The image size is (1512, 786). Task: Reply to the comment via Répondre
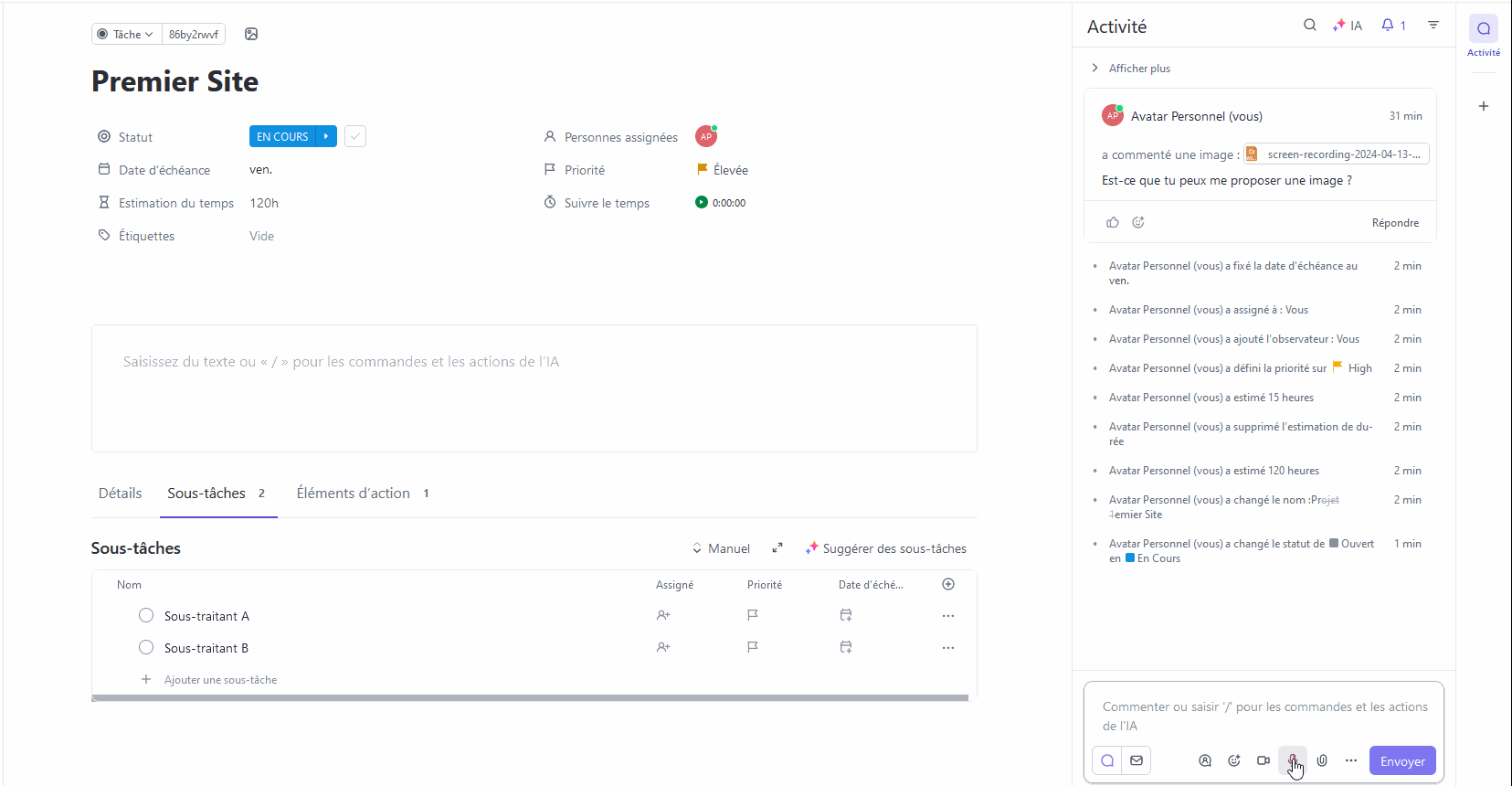click(1395, 222)
